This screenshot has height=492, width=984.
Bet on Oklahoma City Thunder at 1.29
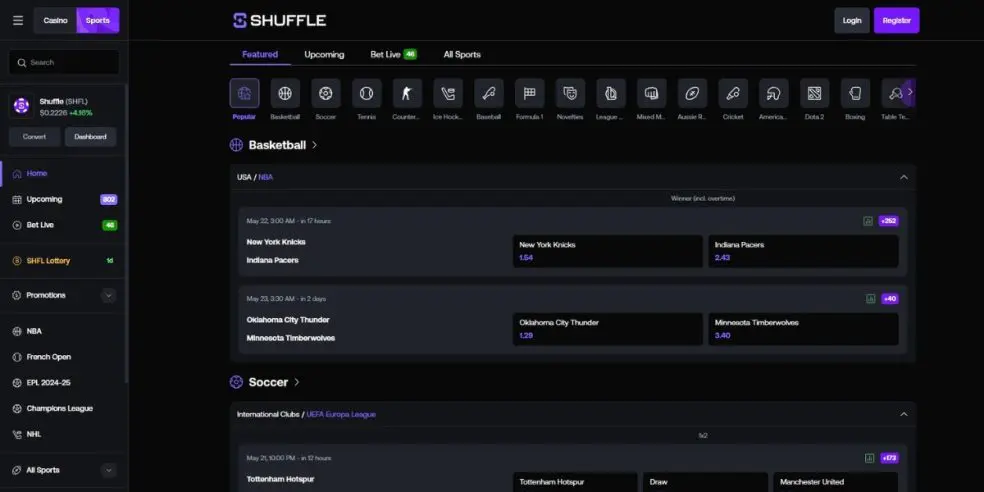tap(607, 329)
